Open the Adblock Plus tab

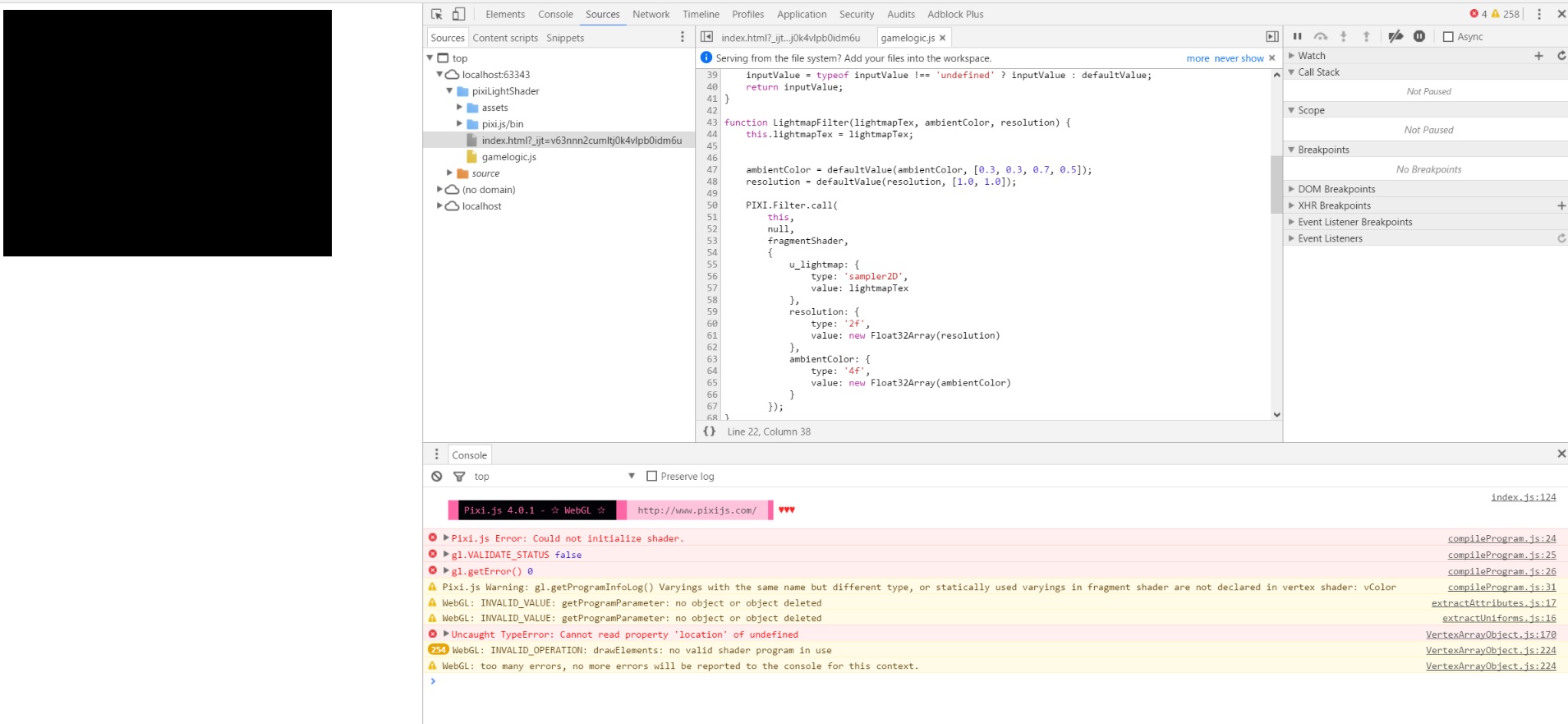[x=955, y=14]
